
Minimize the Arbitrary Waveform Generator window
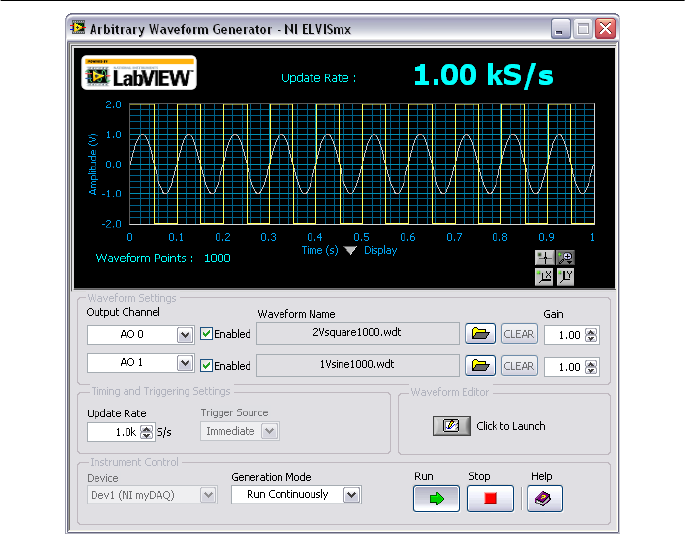click(560, 29)
